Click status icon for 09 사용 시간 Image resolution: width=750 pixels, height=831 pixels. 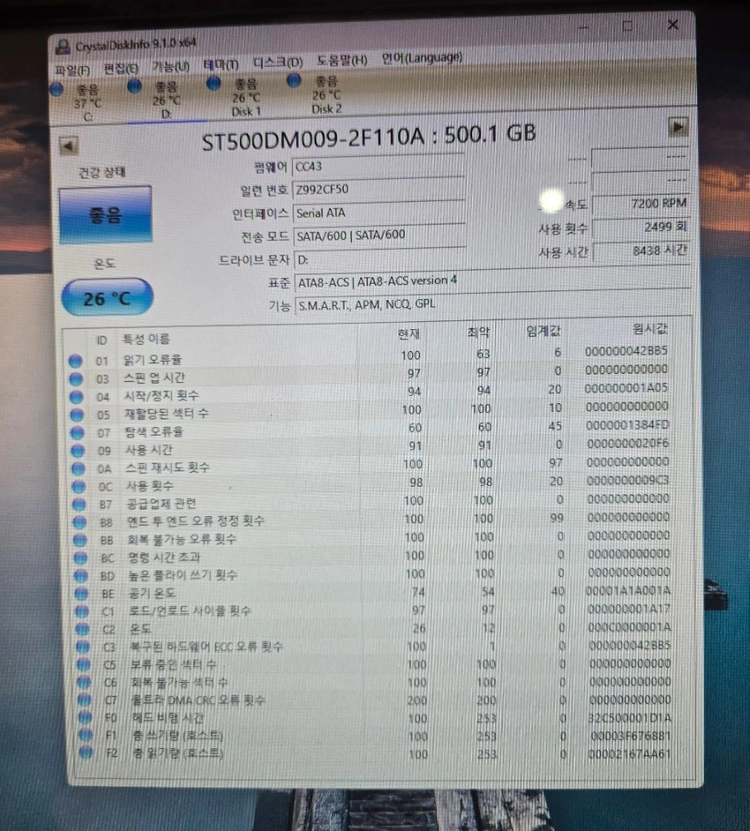pos(78,451)
